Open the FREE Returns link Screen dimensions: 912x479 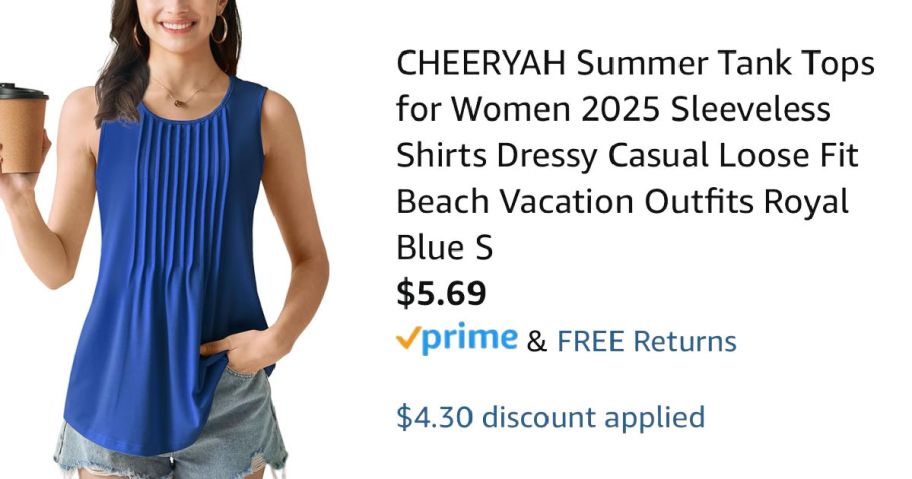pos(647,341)
